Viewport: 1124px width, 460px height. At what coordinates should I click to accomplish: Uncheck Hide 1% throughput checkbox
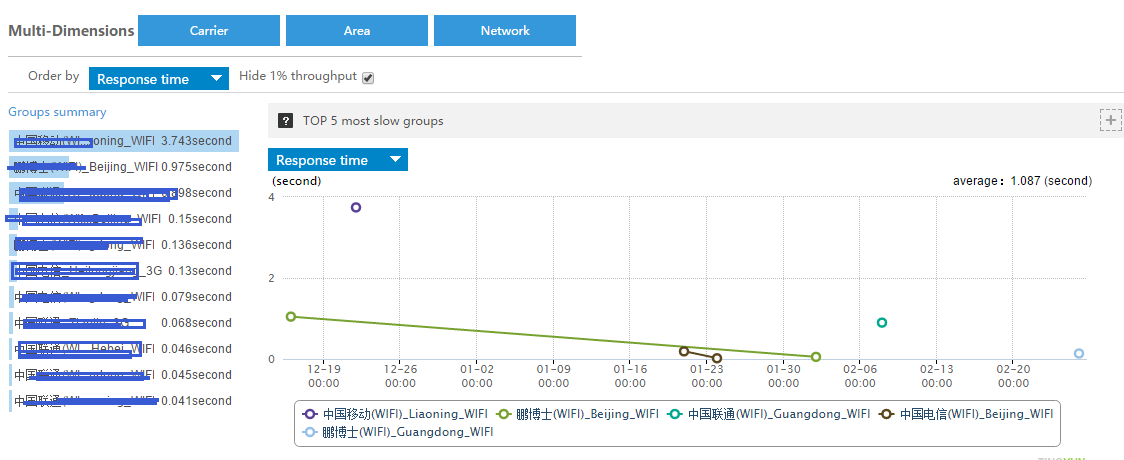click(x=368, y=78)
